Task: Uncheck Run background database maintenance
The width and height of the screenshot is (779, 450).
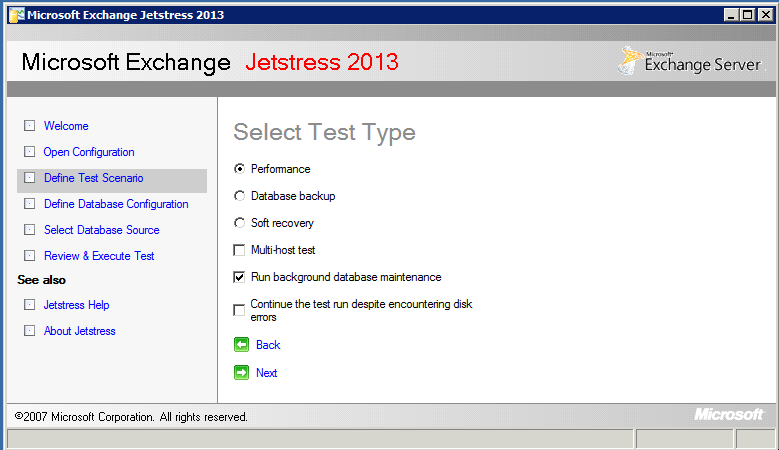Action: click(239, 277)
